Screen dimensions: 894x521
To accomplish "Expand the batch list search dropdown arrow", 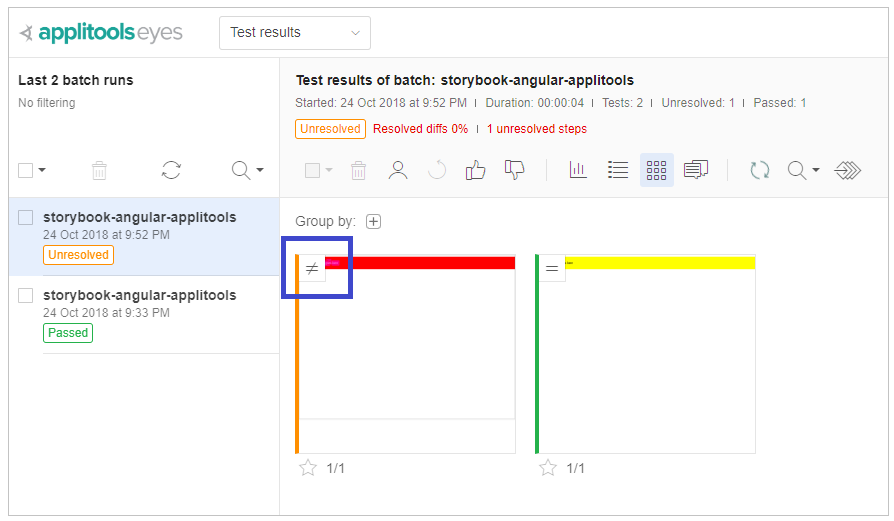I will point(260,170).
